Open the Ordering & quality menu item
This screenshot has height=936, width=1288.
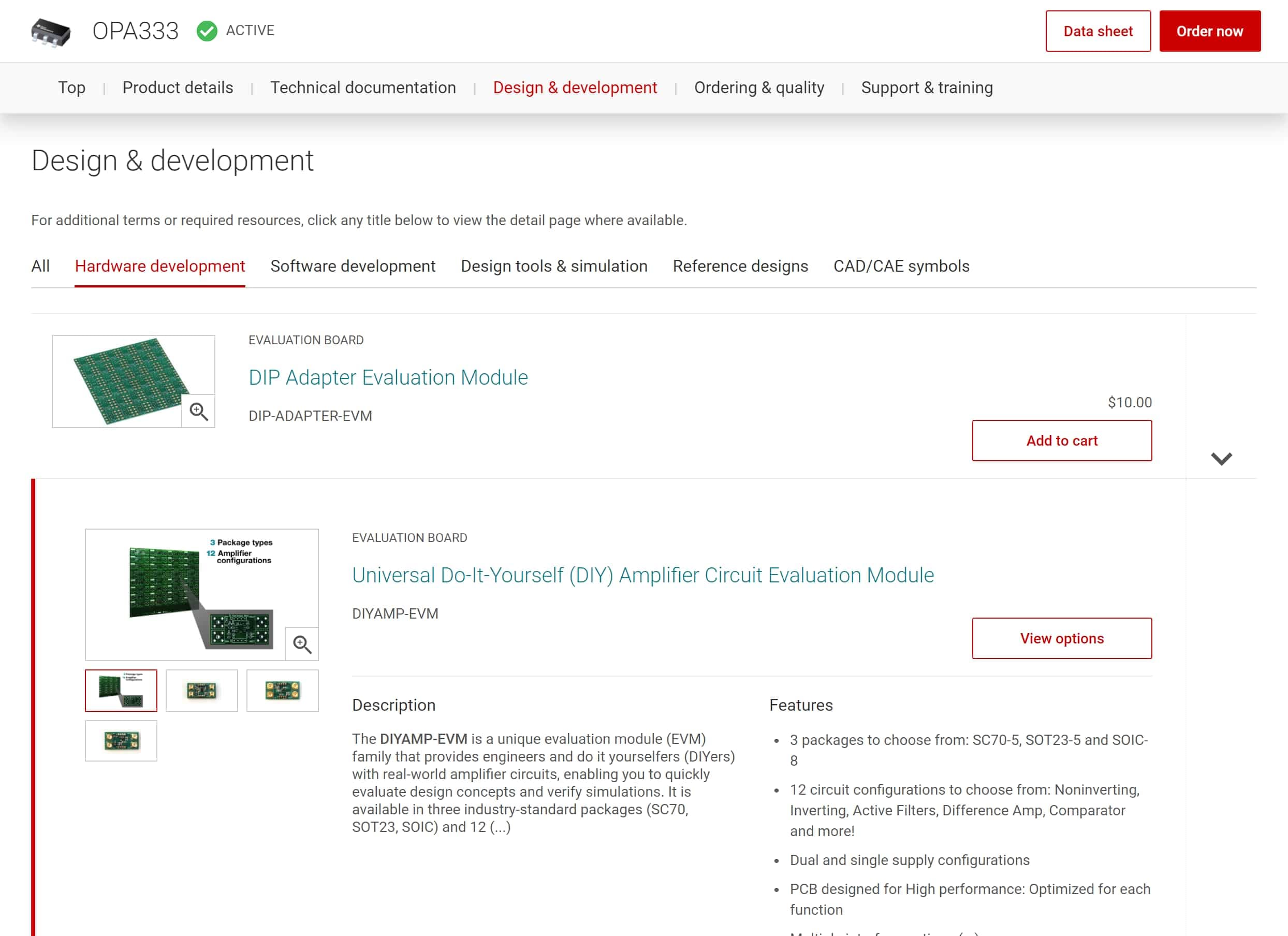tap(760, 87)
